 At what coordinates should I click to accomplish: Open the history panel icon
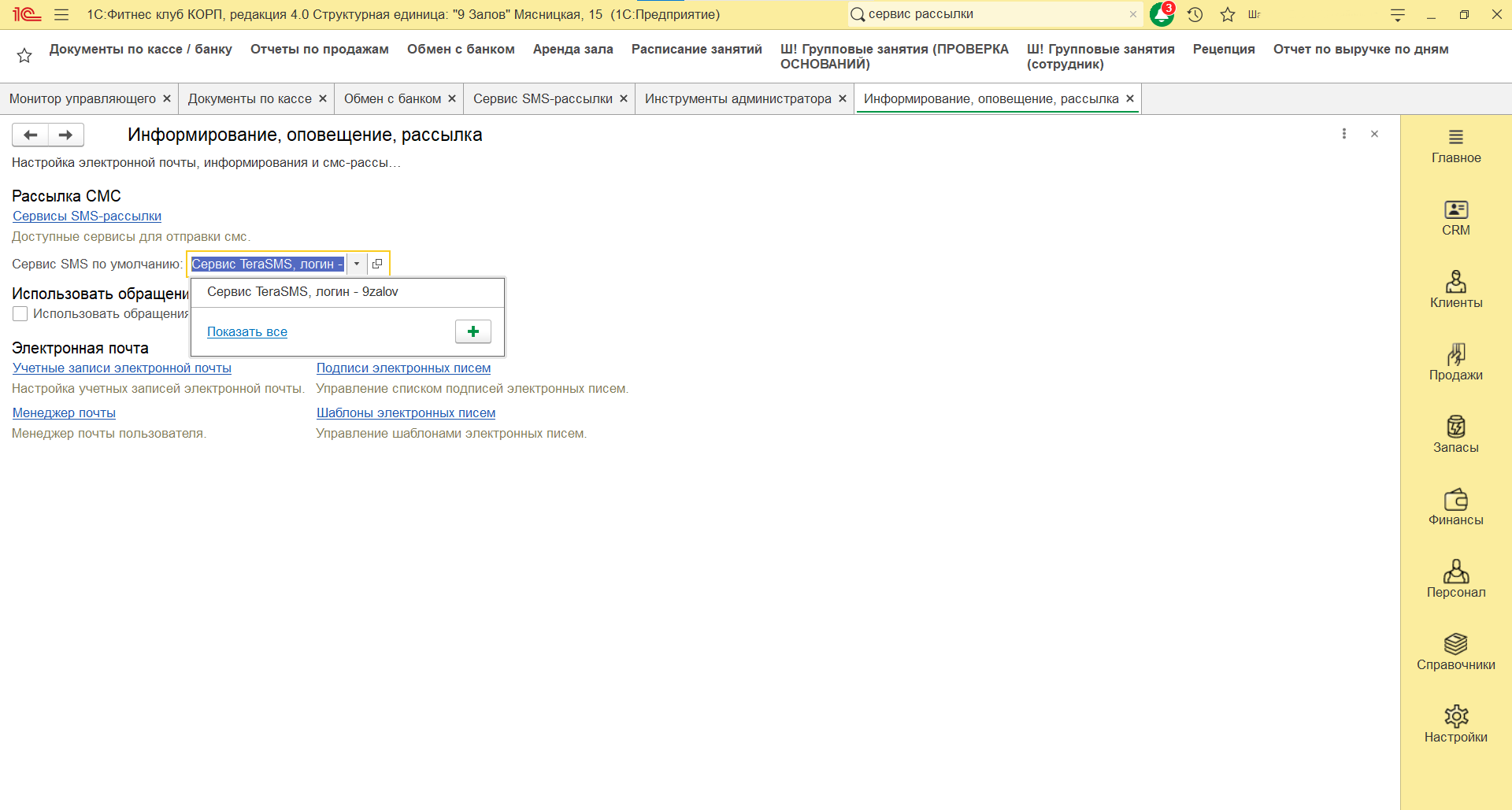(1194, 14)
